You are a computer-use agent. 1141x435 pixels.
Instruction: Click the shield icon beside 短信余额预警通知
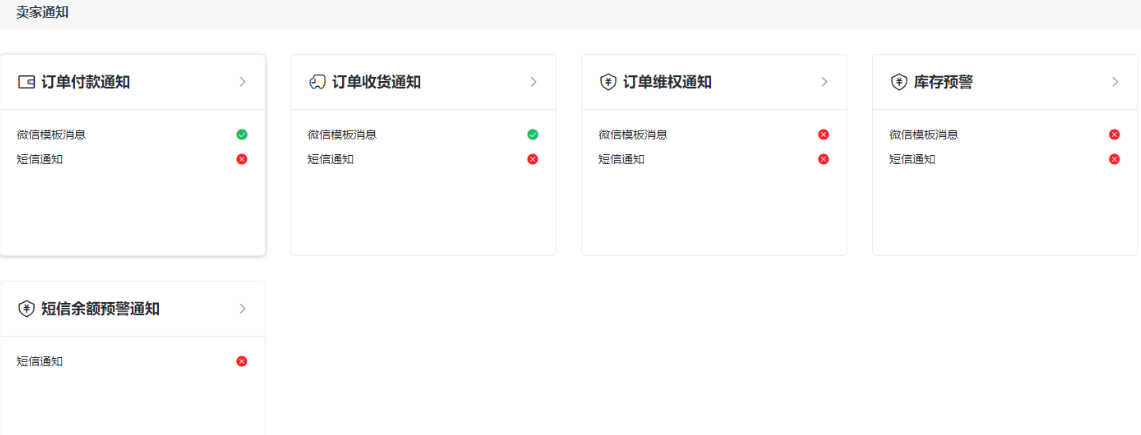tap(26, 309)
